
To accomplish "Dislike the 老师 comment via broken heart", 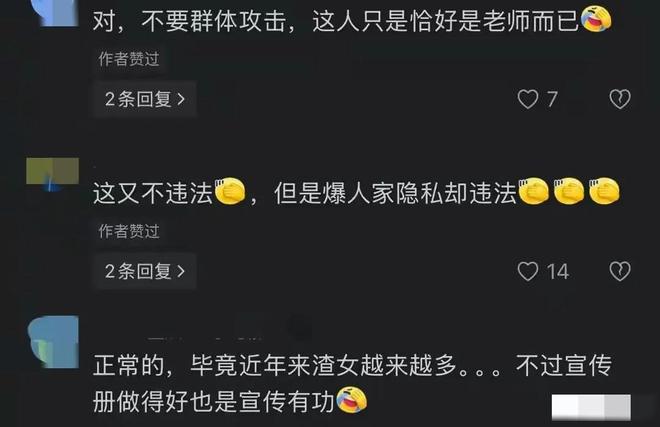I will [620, 99].
